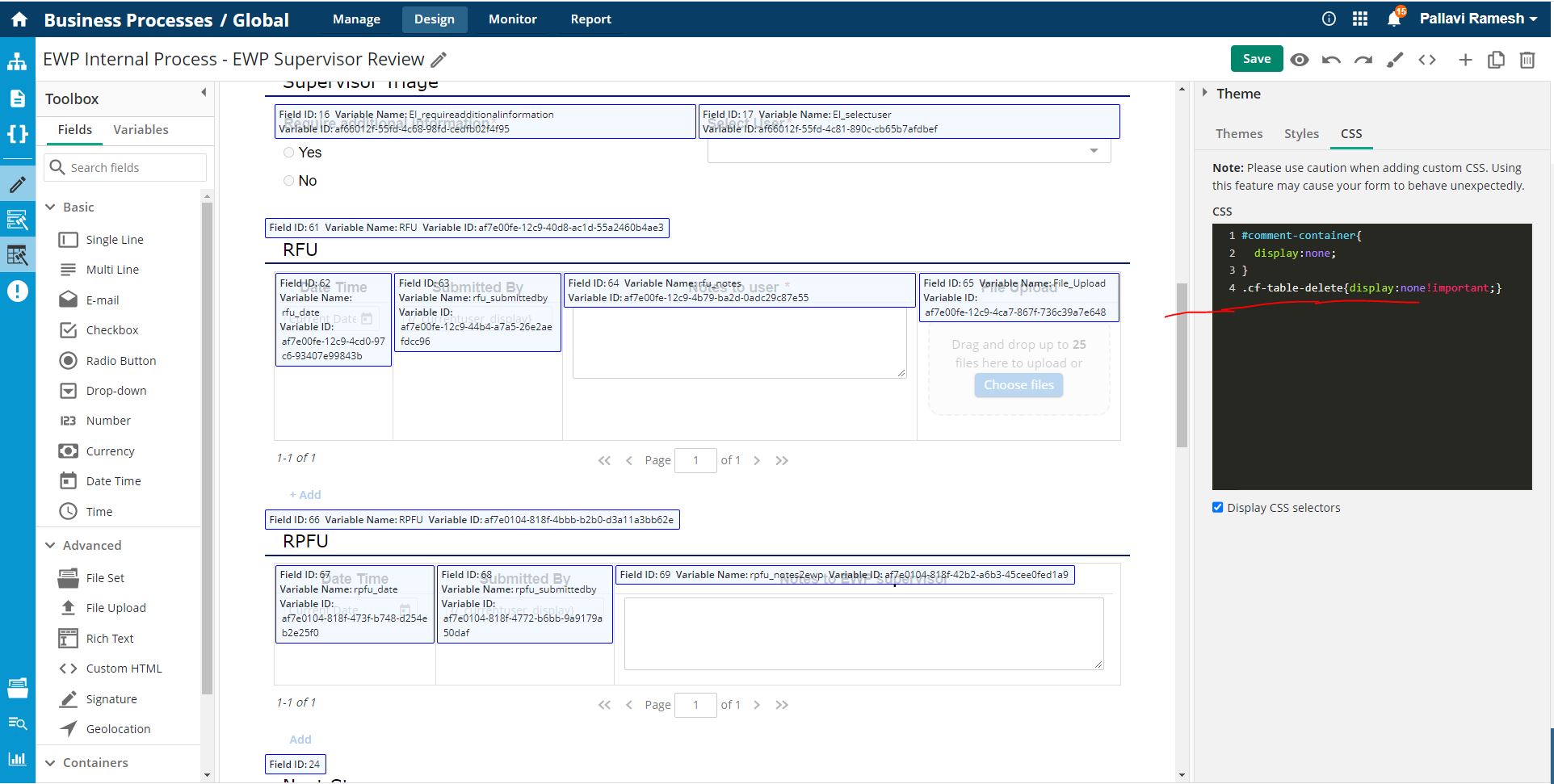Click the redo arrow icon
The width and height of the screenshot is (1554, 784).
(1363, 60)
